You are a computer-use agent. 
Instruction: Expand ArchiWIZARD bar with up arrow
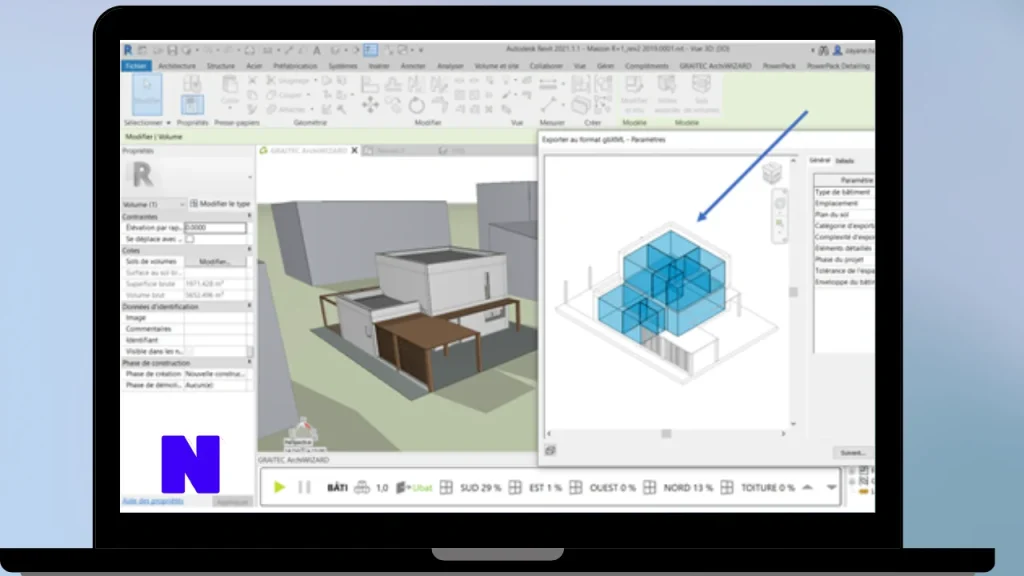tap(808, 487)
